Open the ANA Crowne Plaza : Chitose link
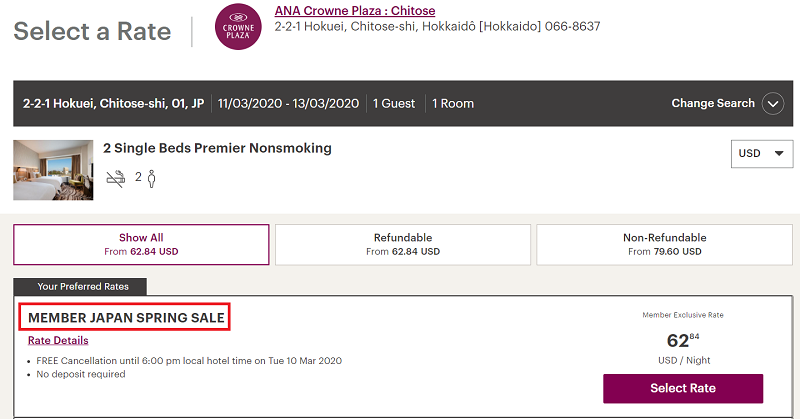Viewport: 800px width, 419px height. click(x=355, y=11)
